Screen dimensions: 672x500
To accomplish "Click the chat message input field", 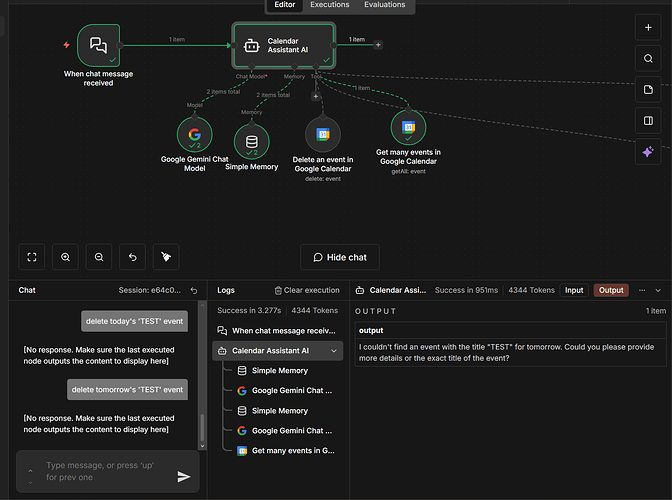I will (100, 471).
